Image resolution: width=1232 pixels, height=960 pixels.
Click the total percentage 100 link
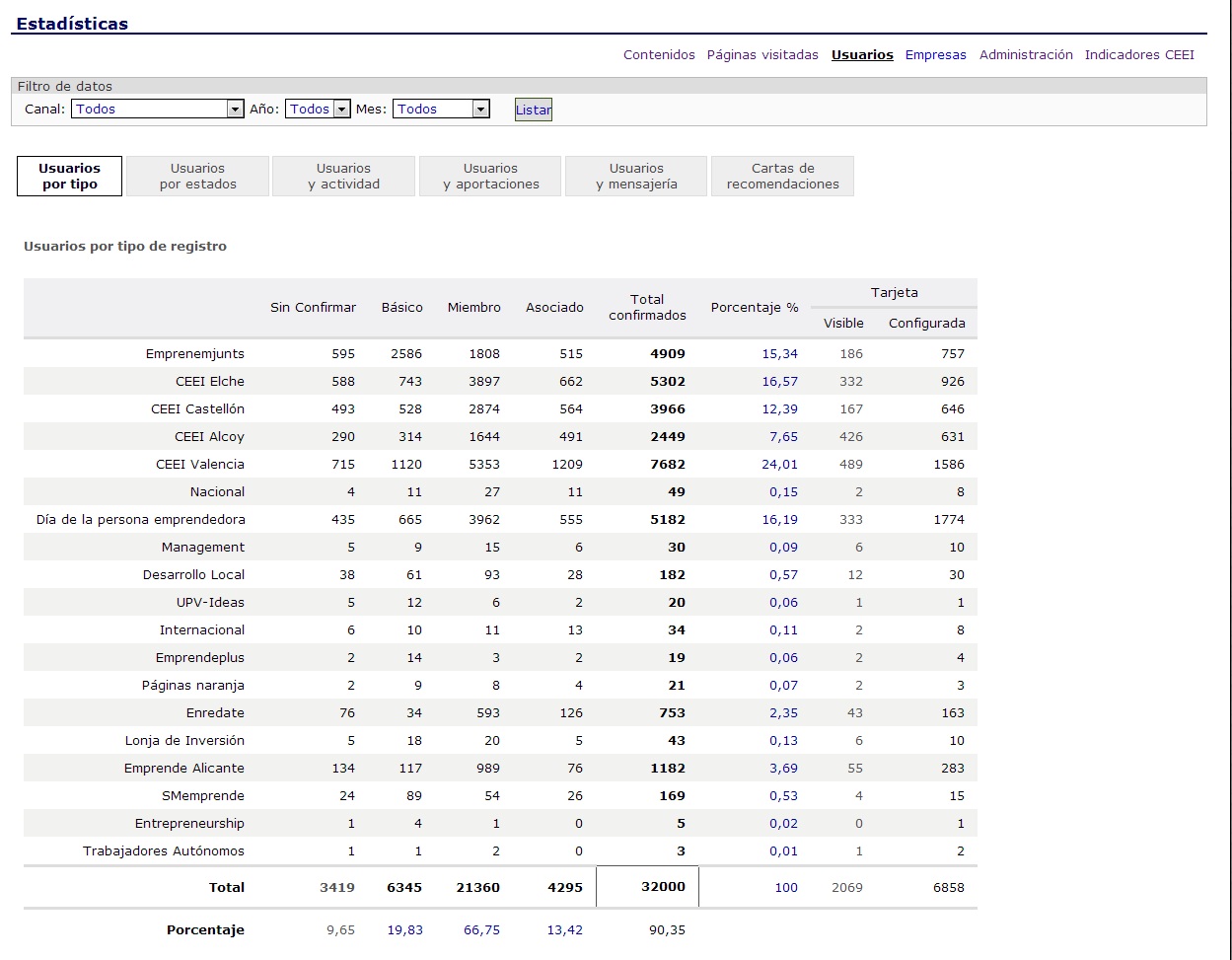pos(785,888)
